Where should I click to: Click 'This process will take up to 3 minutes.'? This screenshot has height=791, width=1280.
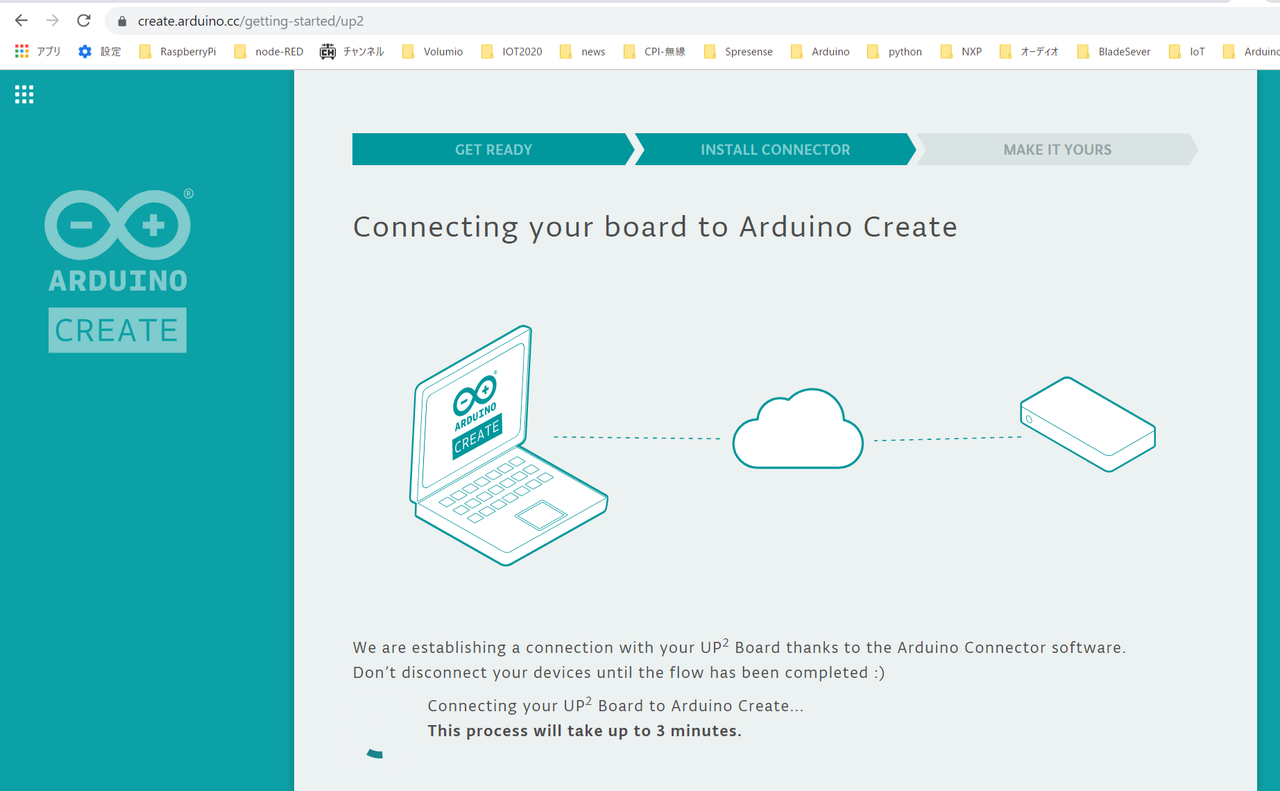(584, 730)
